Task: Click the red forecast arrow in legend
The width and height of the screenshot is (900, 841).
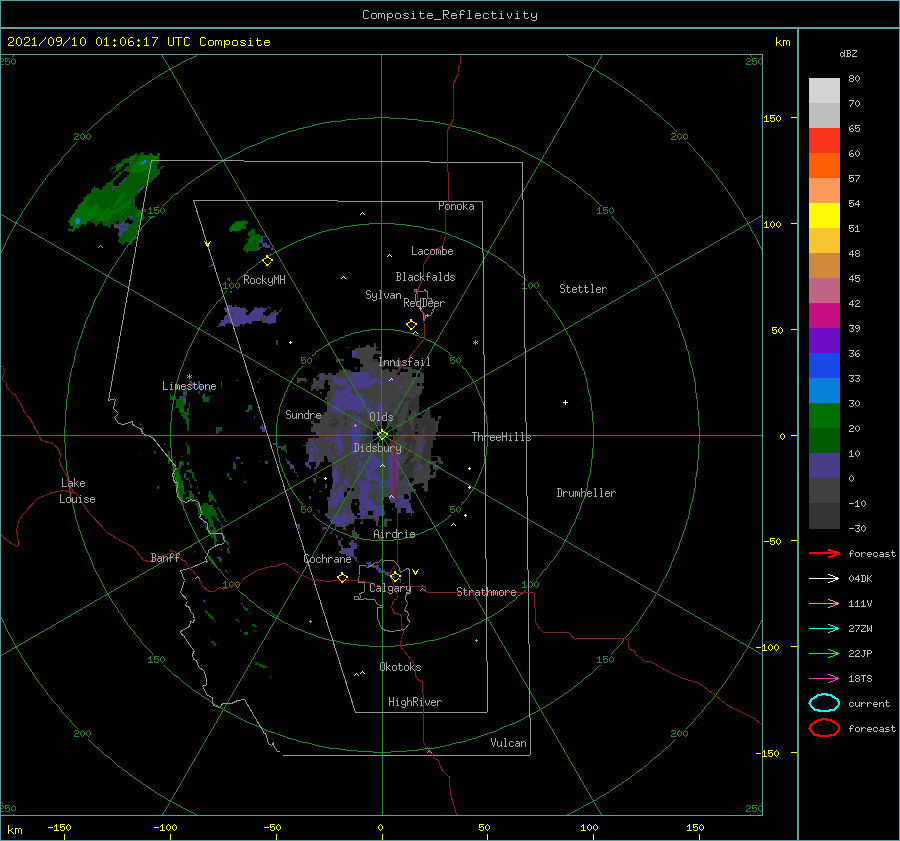Action: (824, 553)
